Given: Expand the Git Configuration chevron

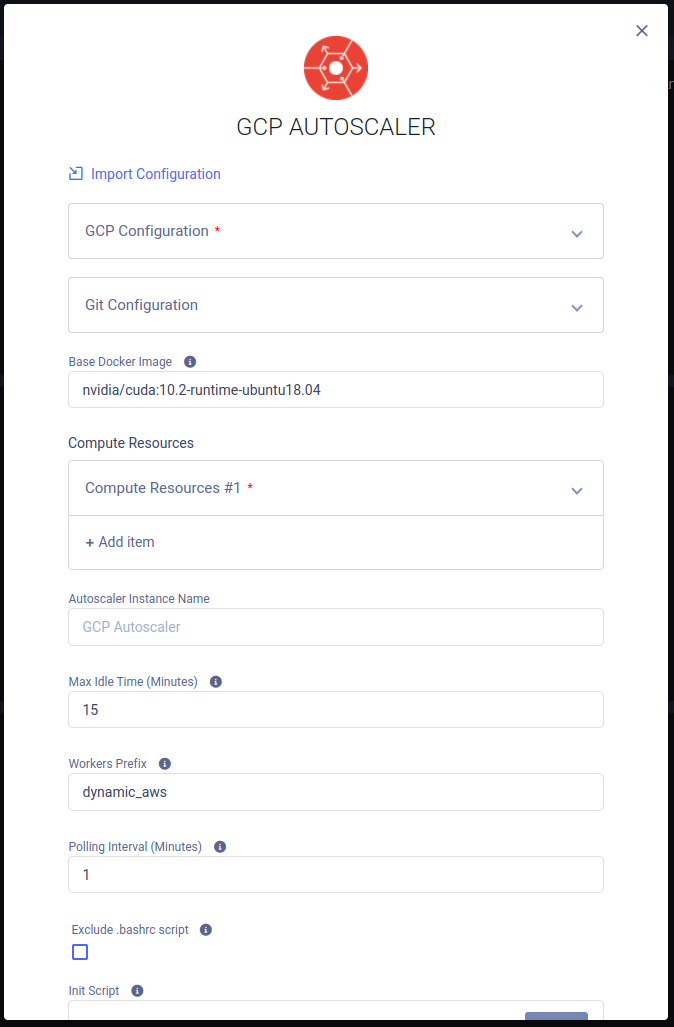Looking at the screenshot, I should [x=576, y=307].
